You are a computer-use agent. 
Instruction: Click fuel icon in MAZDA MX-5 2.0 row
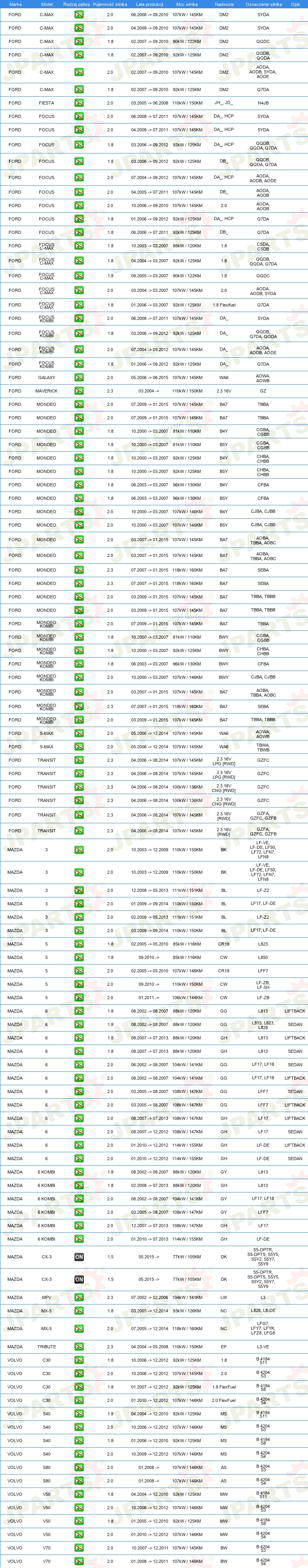[x=79, y=1329]
